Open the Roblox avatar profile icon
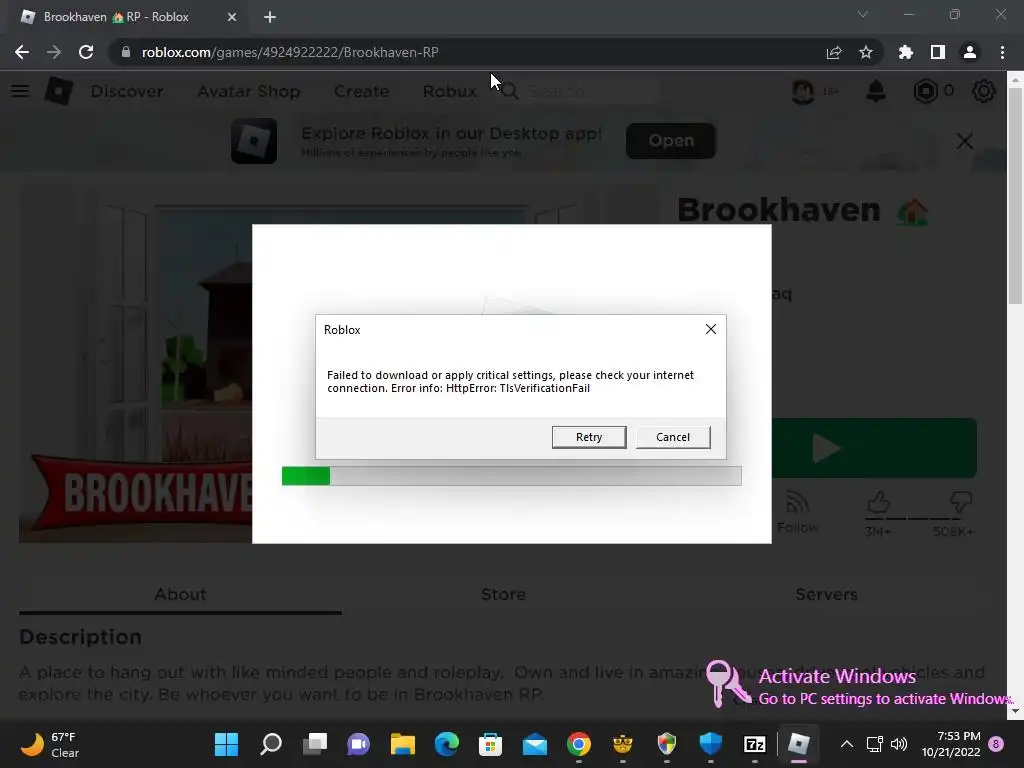Screen dimensions: 1024x768 [x=803, y=91]
